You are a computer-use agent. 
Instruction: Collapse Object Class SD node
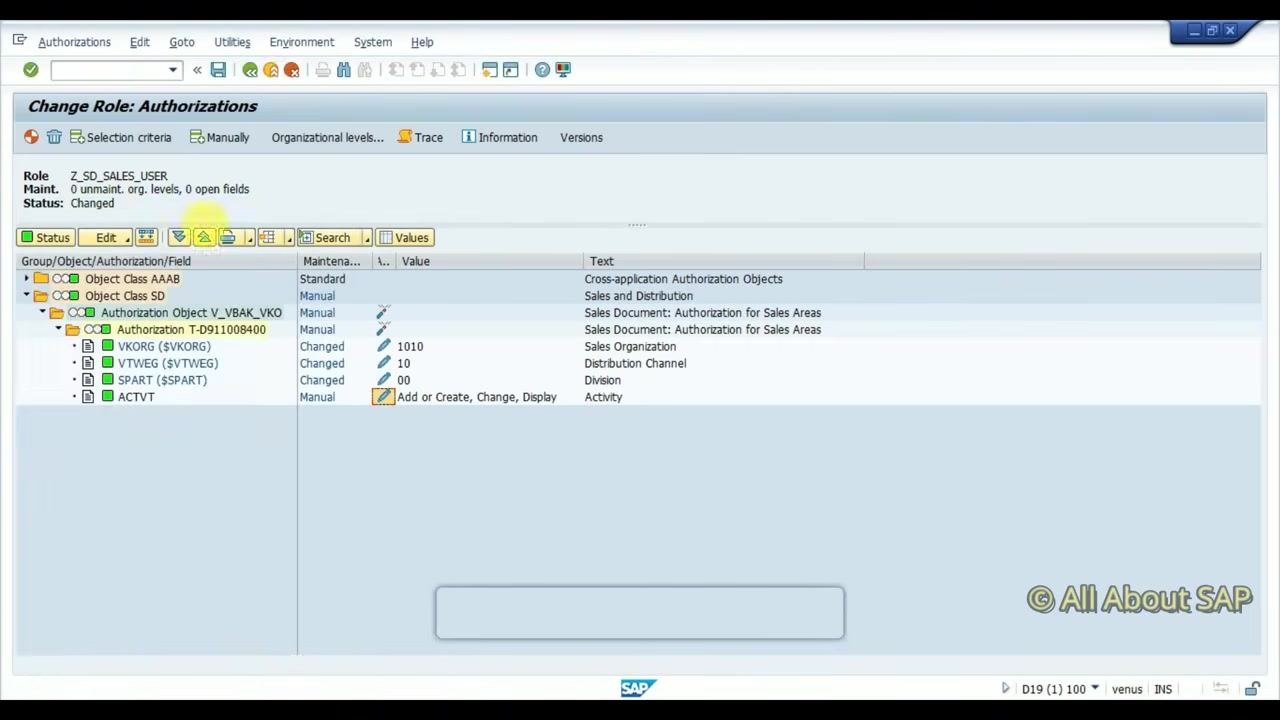pos(27,296)
